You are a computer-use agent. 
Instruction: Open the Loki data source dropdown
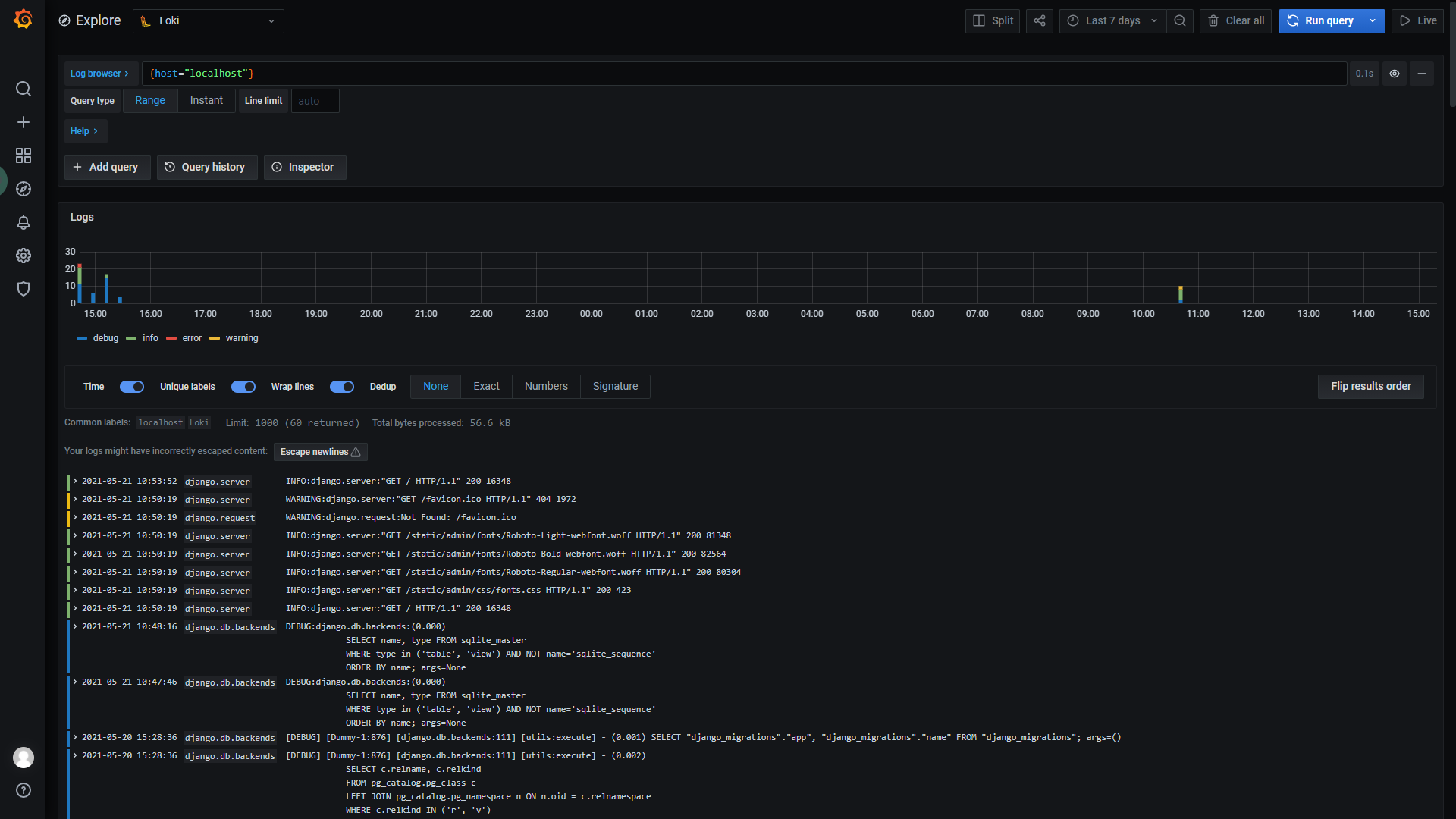coord(209,21)
